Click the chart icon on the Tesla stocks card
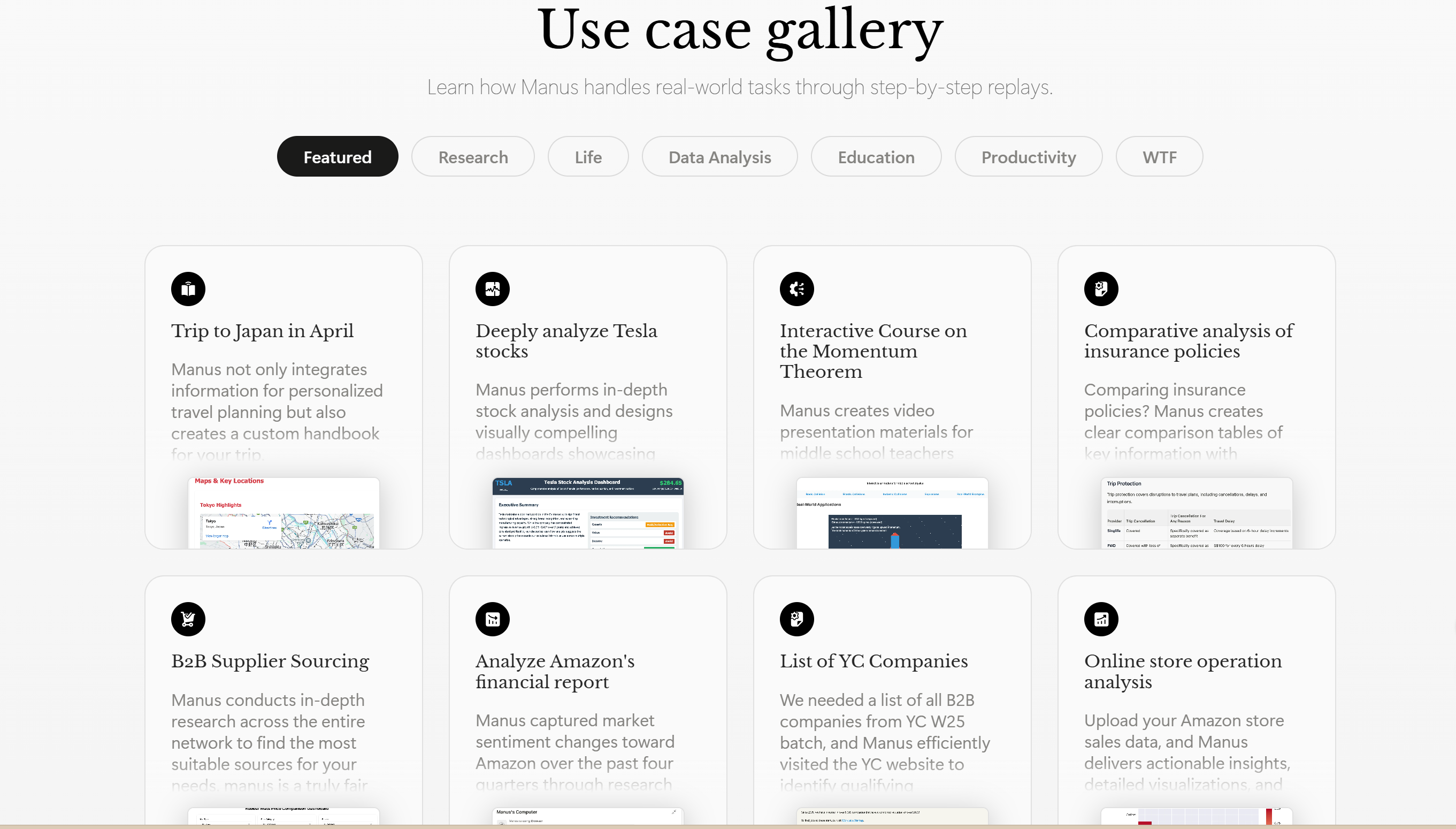This screenshot has width=1456, height=829. point(492,289)
